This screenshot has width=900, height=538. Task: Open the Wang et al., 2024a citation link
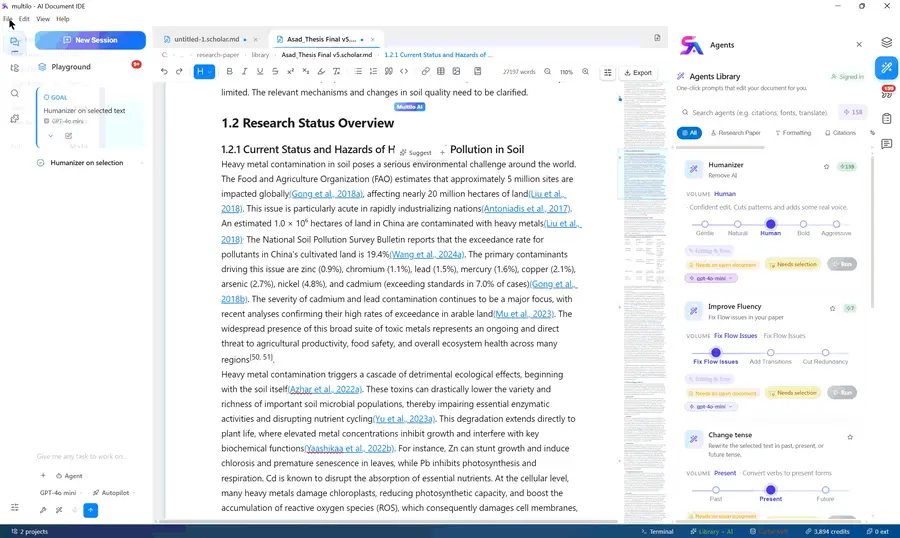click(x=427, y=254)
